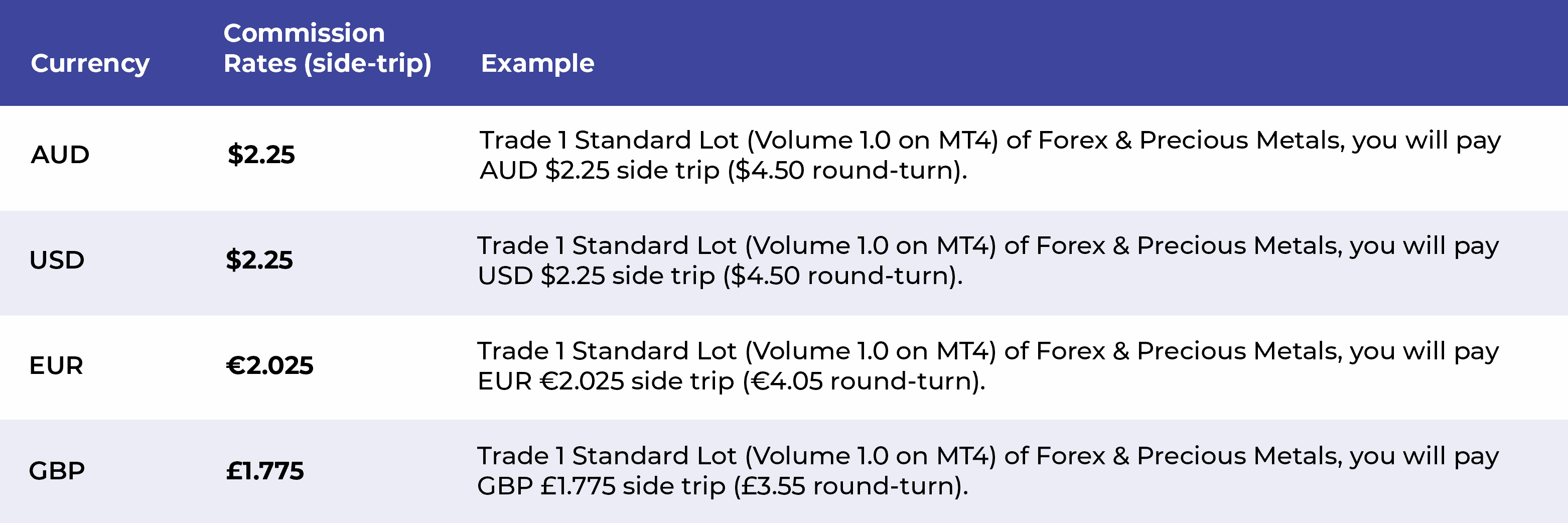Click the €2.025 commission rate

(x=269, y=365)
